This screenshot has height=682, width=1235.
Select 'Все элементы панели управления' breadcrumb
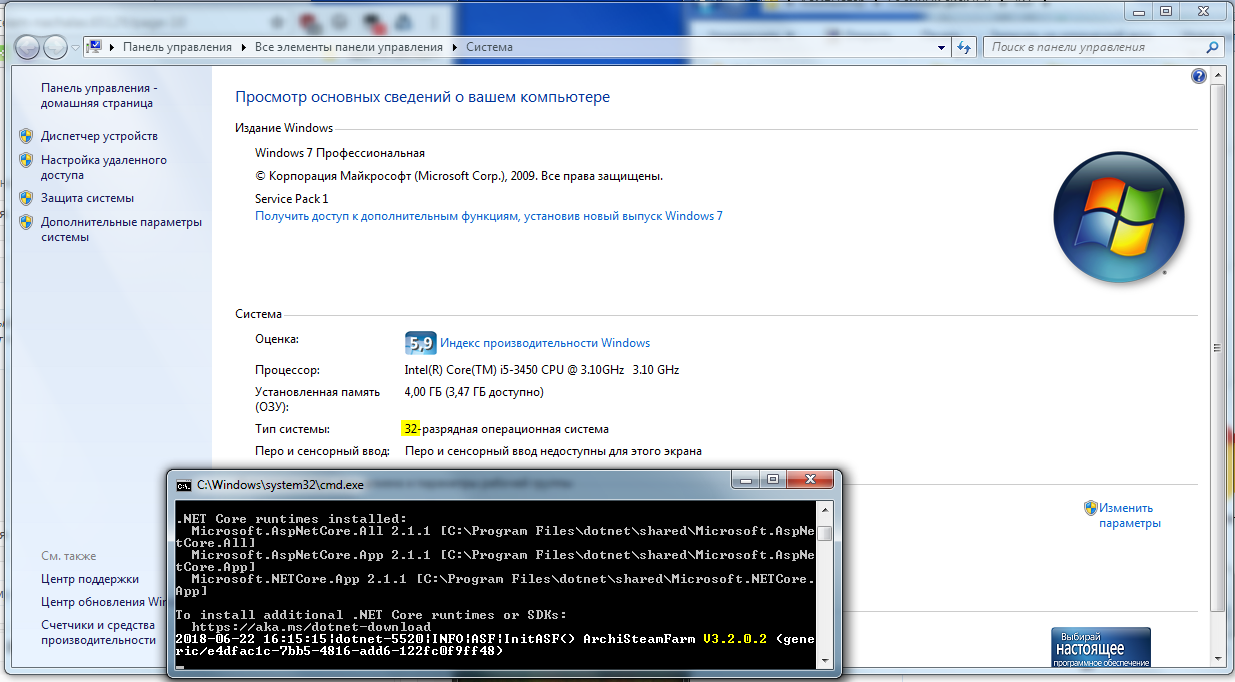point(348,47)
